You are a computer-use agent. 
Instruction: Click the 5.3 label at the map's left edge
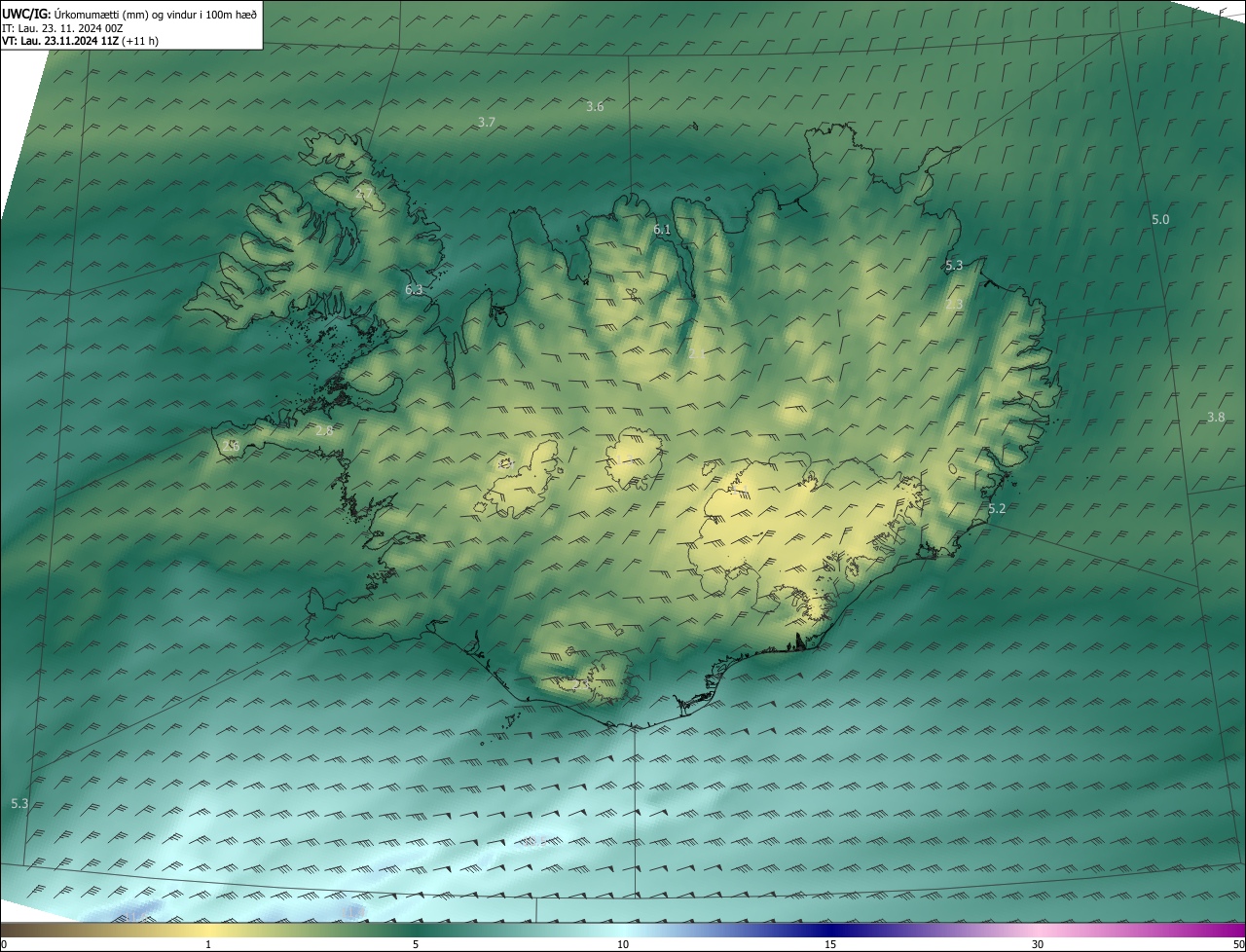[19, 803]
